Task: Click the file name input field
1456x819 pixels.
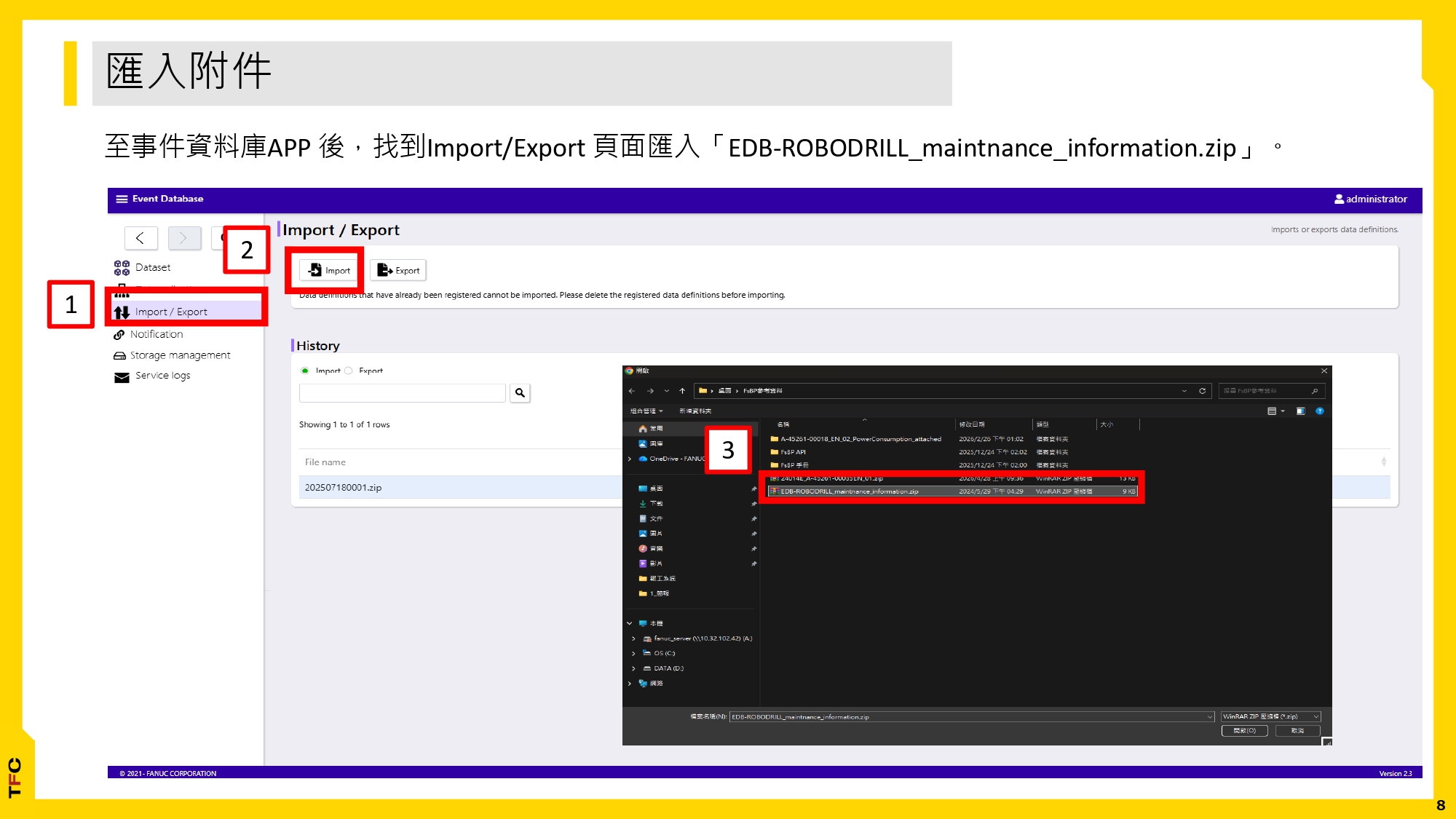Action: tap(972, 717)
